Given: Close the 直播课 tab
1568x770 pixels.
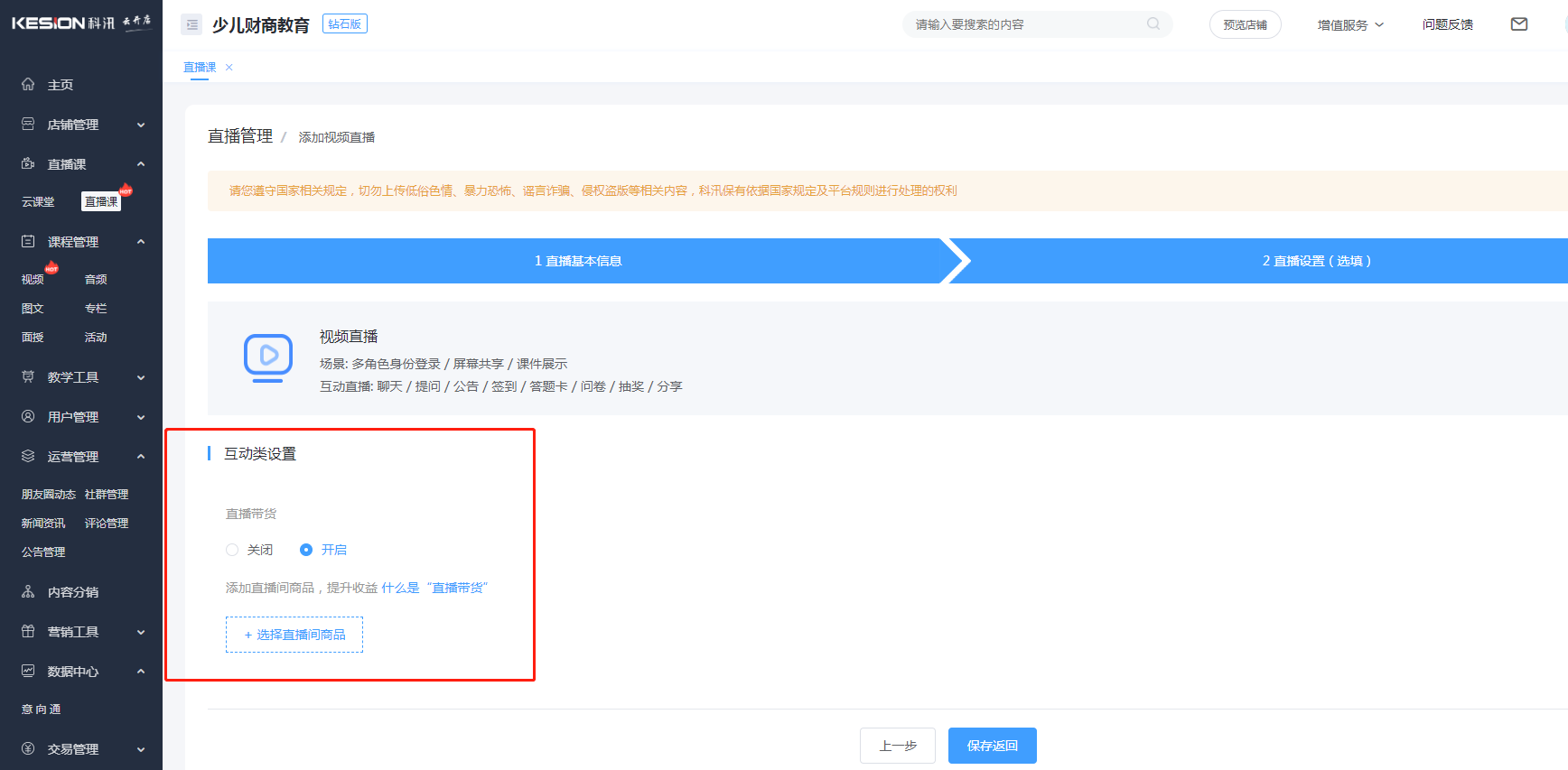Looking at the screenshot, I should [x=229, y=68].
